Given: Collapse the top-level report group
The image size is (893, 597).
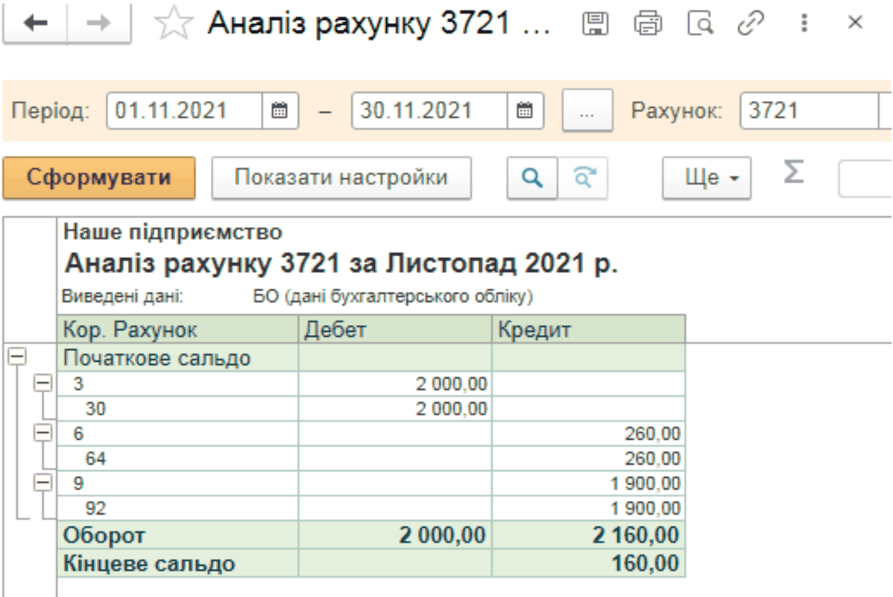Looking at the screenshot, I should (x=17, y=357).
